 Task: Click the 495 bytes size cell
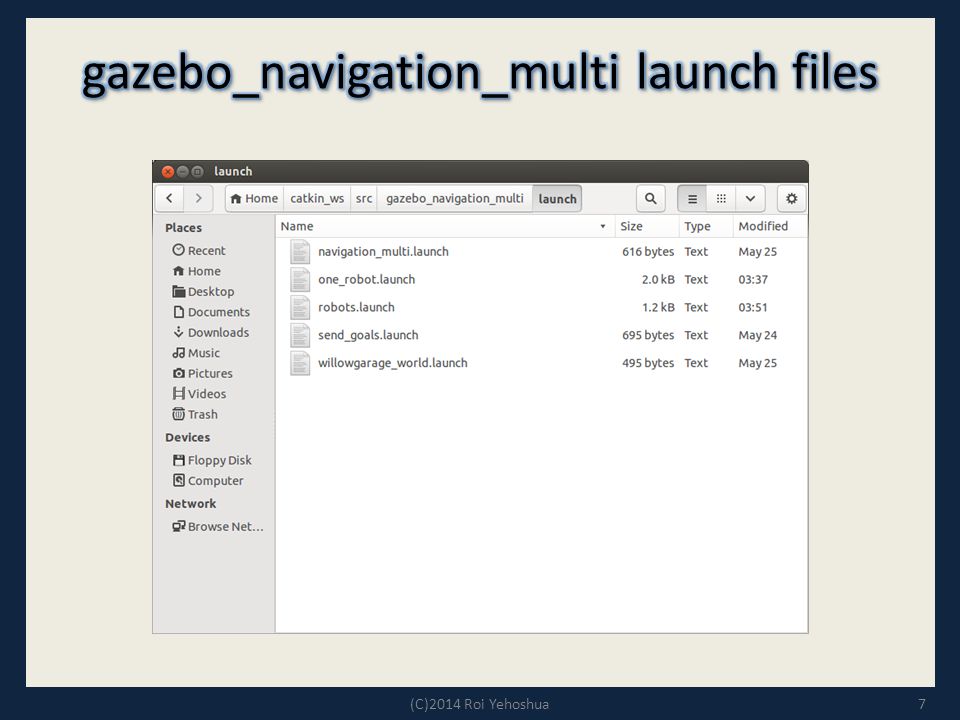[x=648, y=363]
